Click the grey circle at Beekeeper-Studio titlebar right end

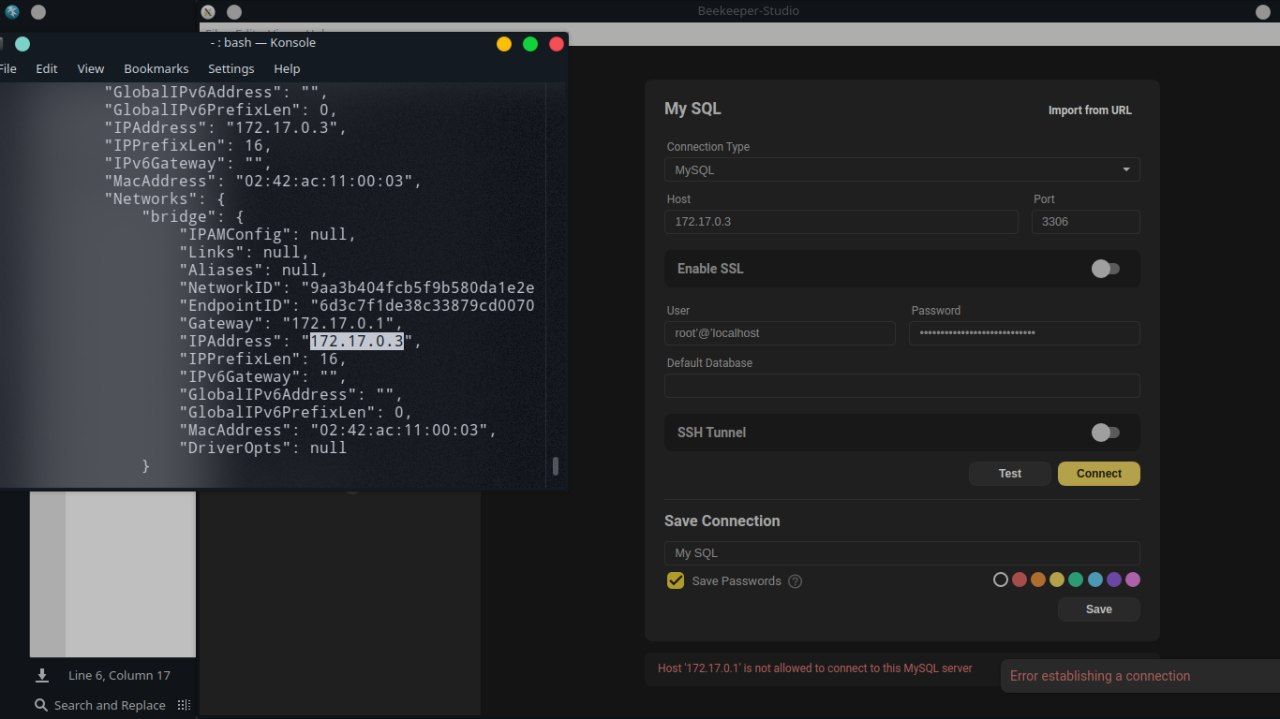tap(1262, 12)
